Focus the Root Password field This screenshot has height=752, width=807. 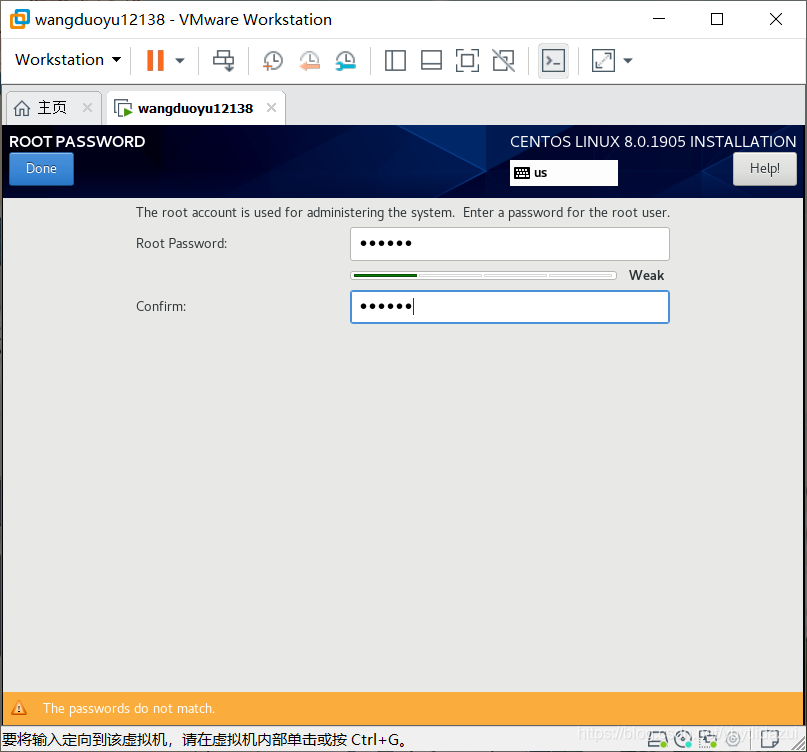(510, 244)
